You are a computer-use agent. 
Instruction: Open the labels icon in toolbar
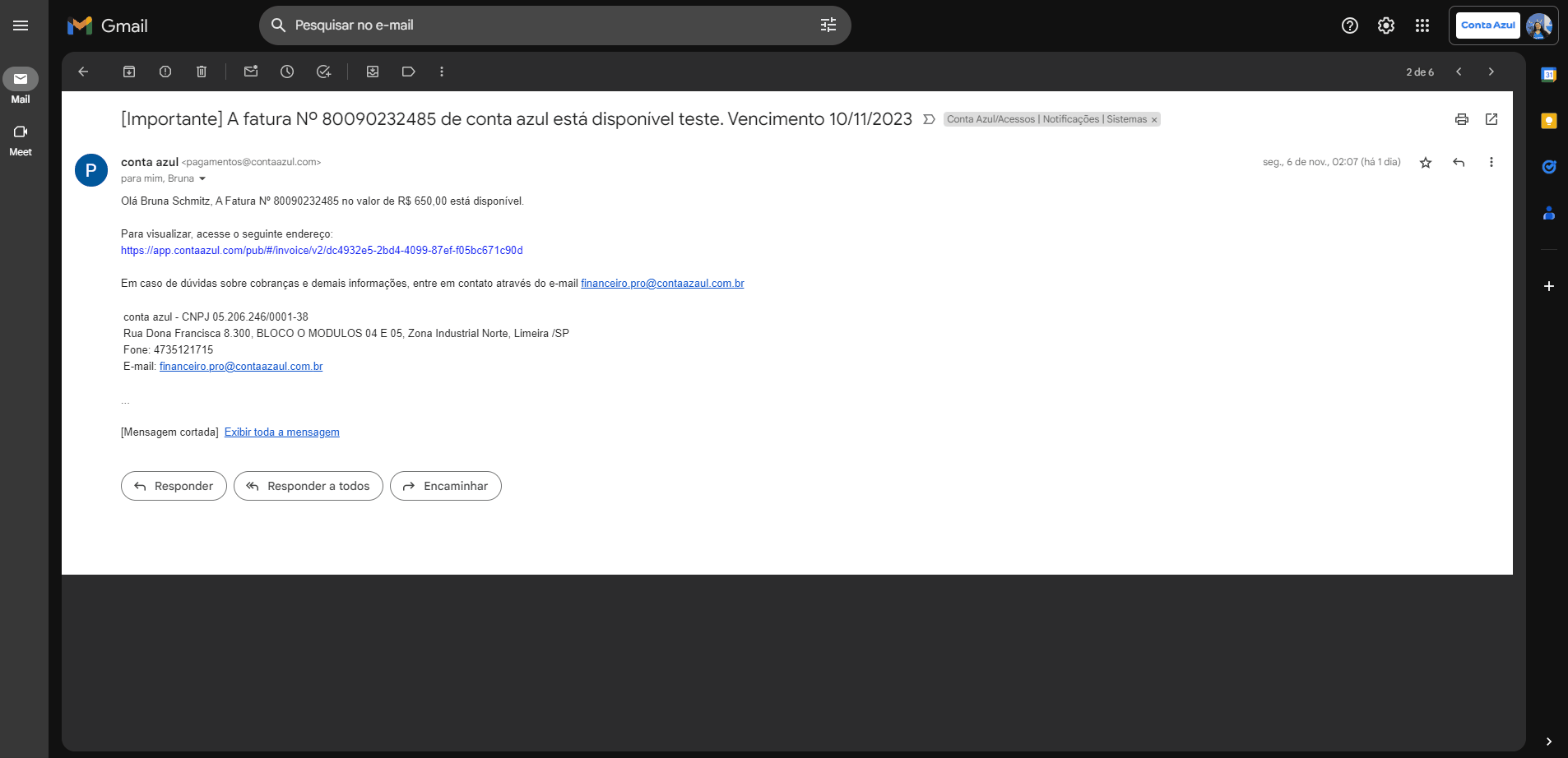[409, 72]
